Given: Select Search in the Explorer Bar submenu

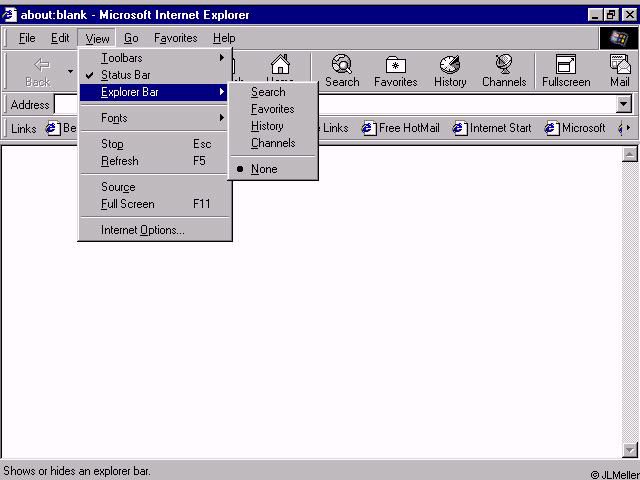Looking at the screenshot, I should [x=273, y=92].
